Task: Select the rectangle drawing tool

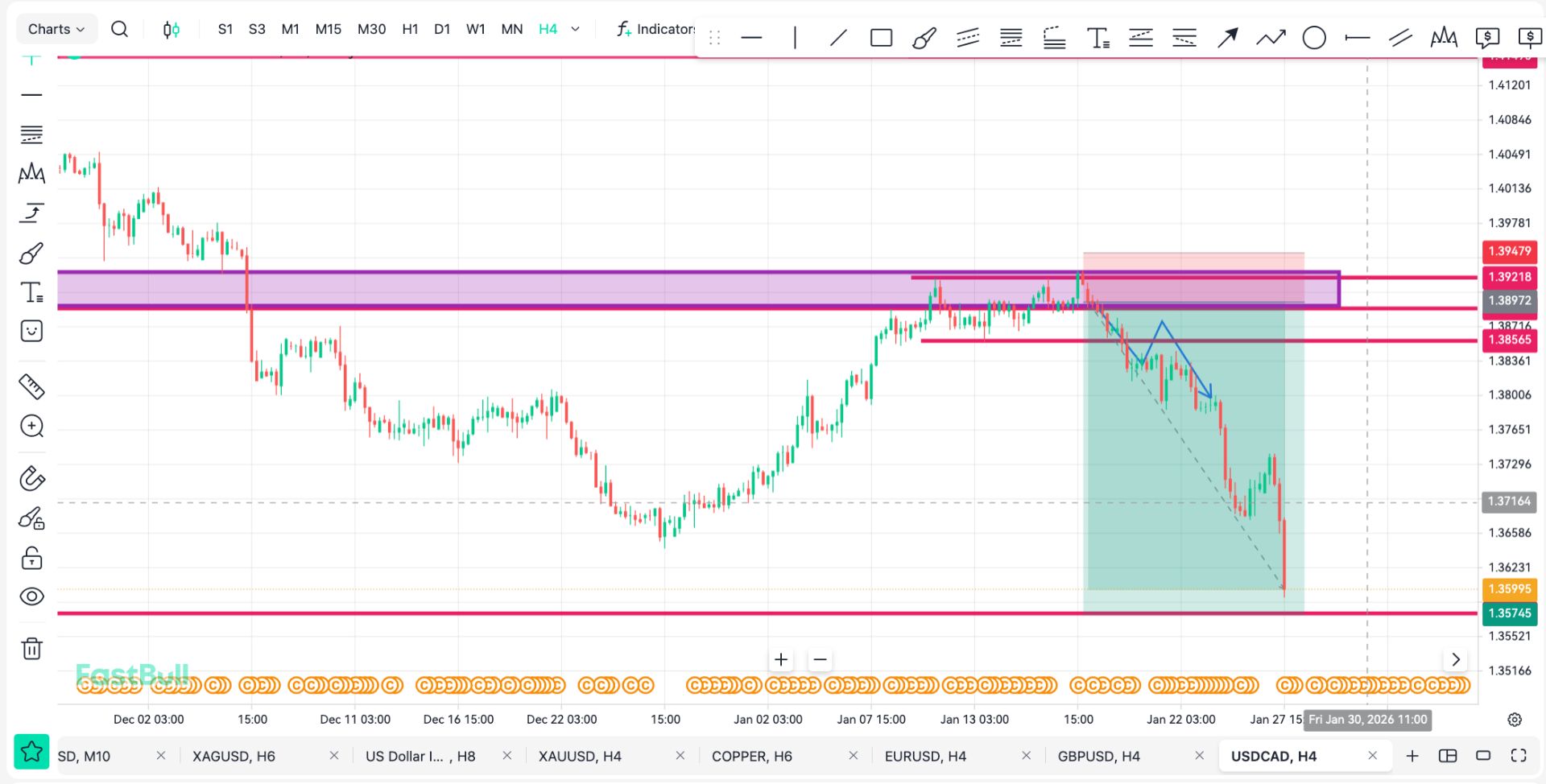Action: point(881,38)
